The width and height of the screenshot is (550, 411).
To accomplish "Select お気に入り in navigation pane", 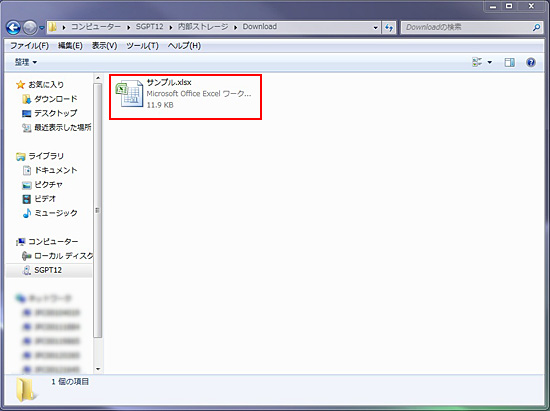I will [x=46, y=85].
